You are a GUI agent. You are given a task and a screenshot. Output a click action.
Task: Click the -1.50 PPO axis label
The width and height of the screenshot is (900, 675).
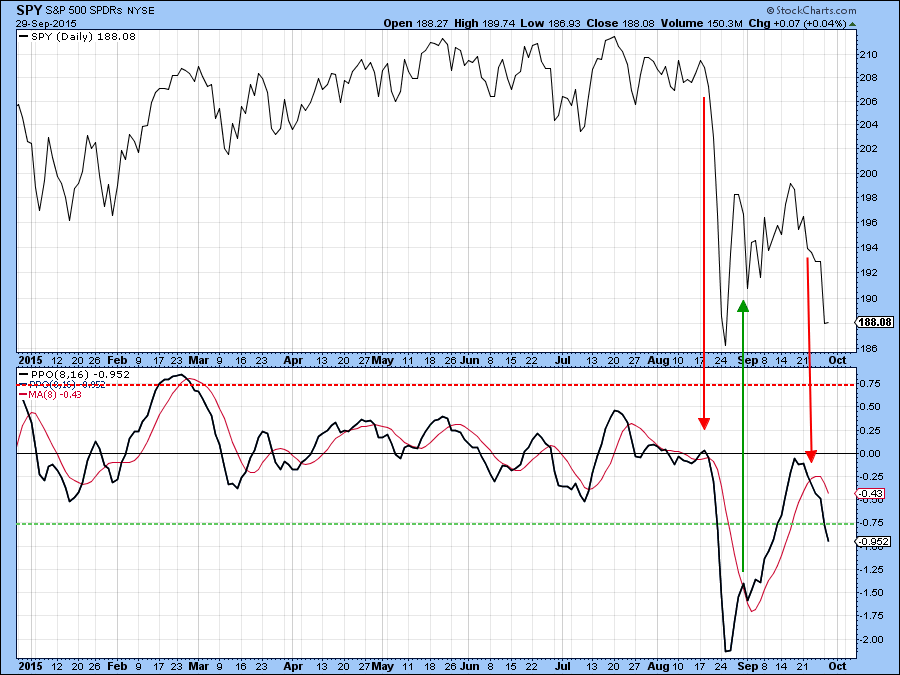870,593
